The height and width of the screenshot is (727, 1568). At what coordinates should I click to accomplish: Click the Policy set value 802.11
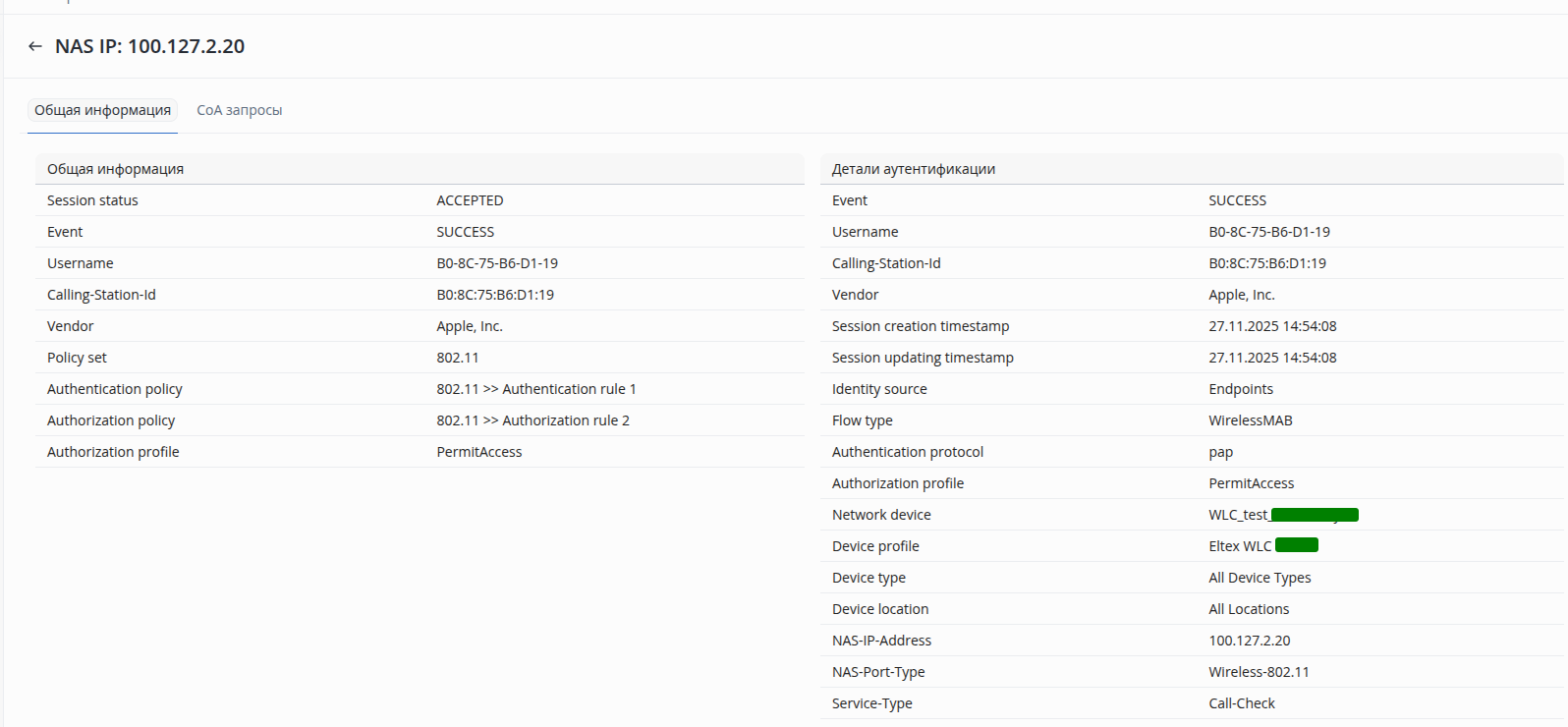pos(458,358)
